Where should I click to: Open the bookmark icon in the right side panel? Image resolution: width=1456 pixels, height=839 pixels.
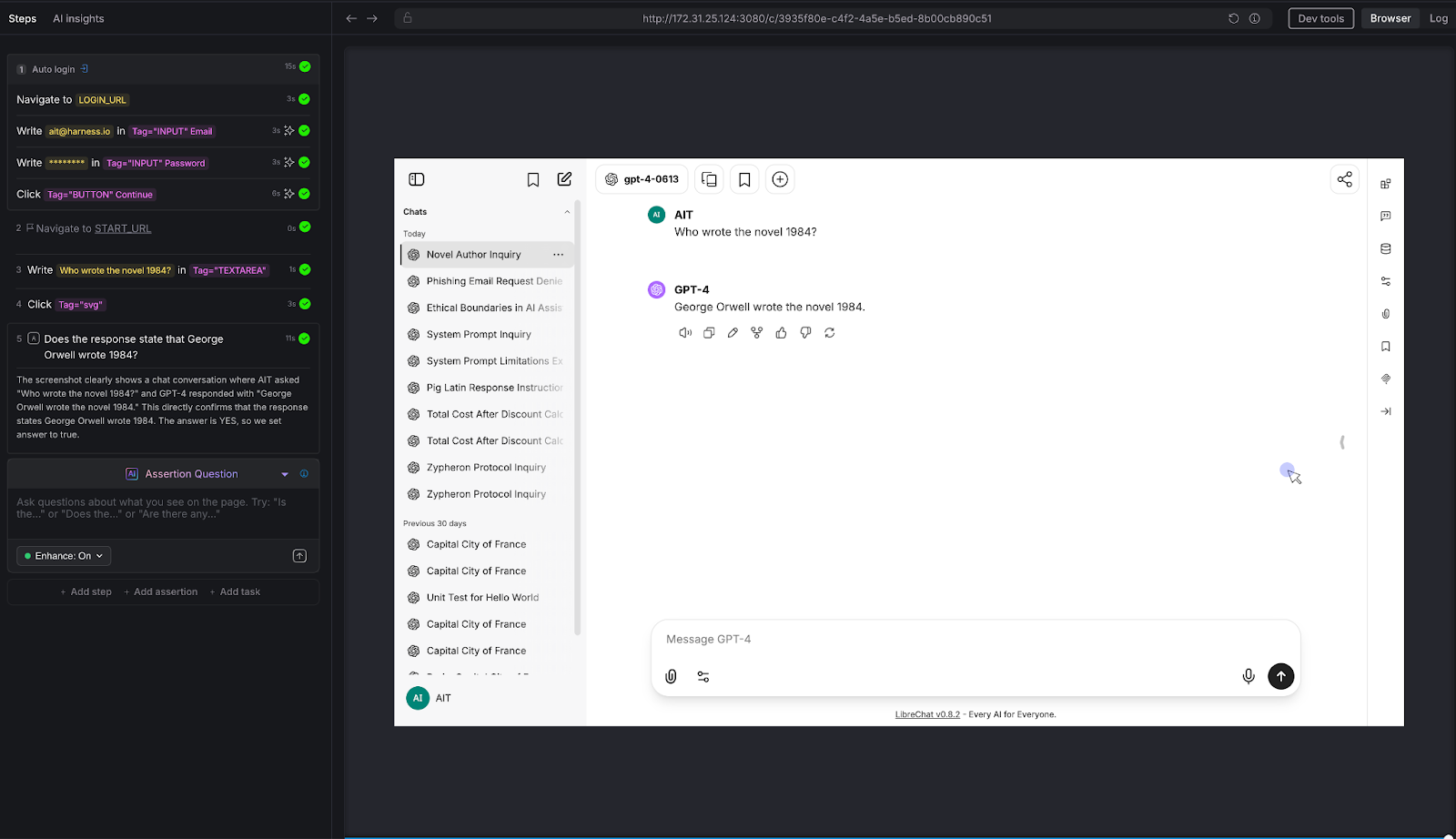point(1385,347)
